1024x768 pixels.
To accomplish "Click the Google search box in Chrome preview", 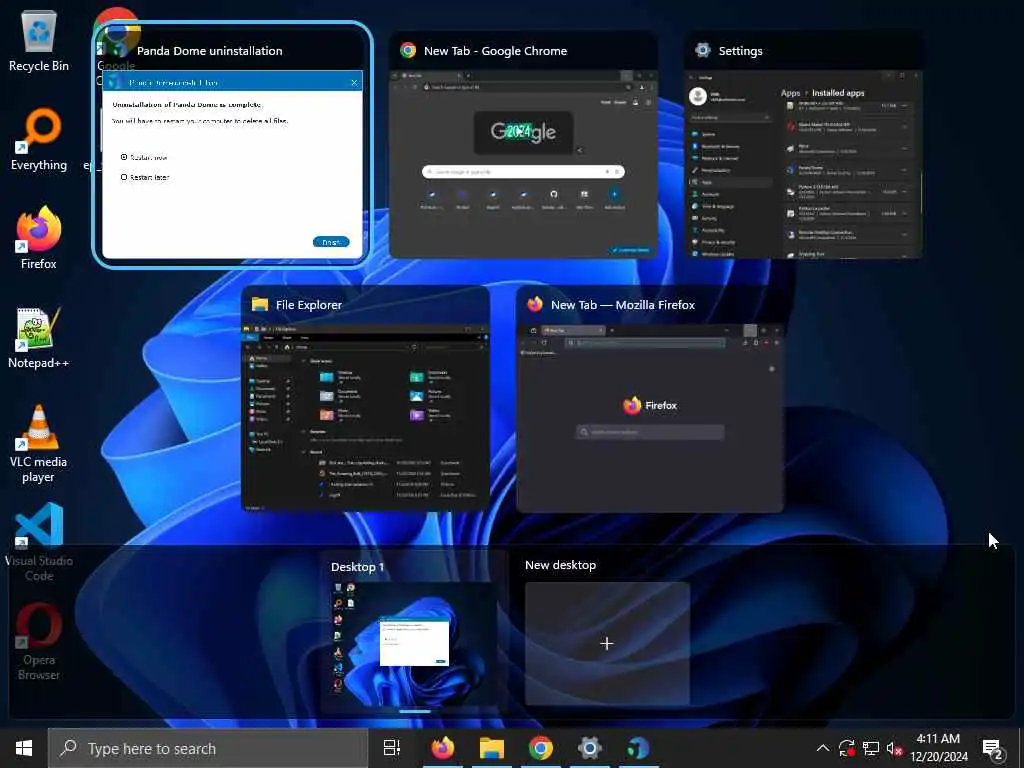I will point(523,172).
